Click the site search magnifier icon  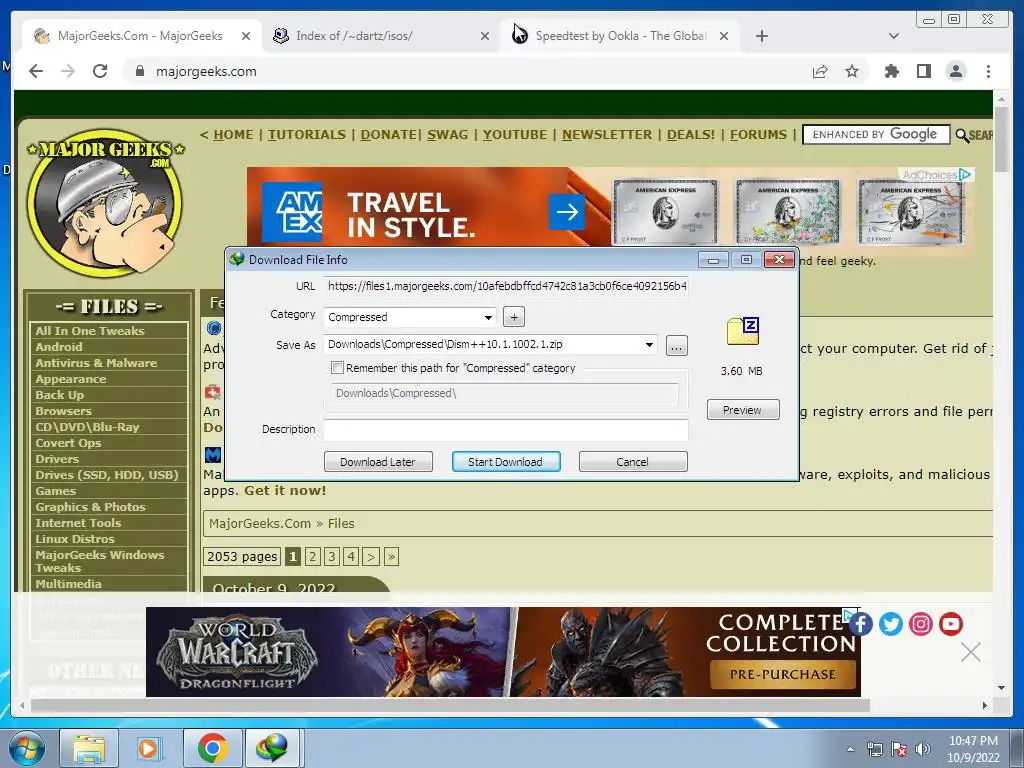[962, 135]
